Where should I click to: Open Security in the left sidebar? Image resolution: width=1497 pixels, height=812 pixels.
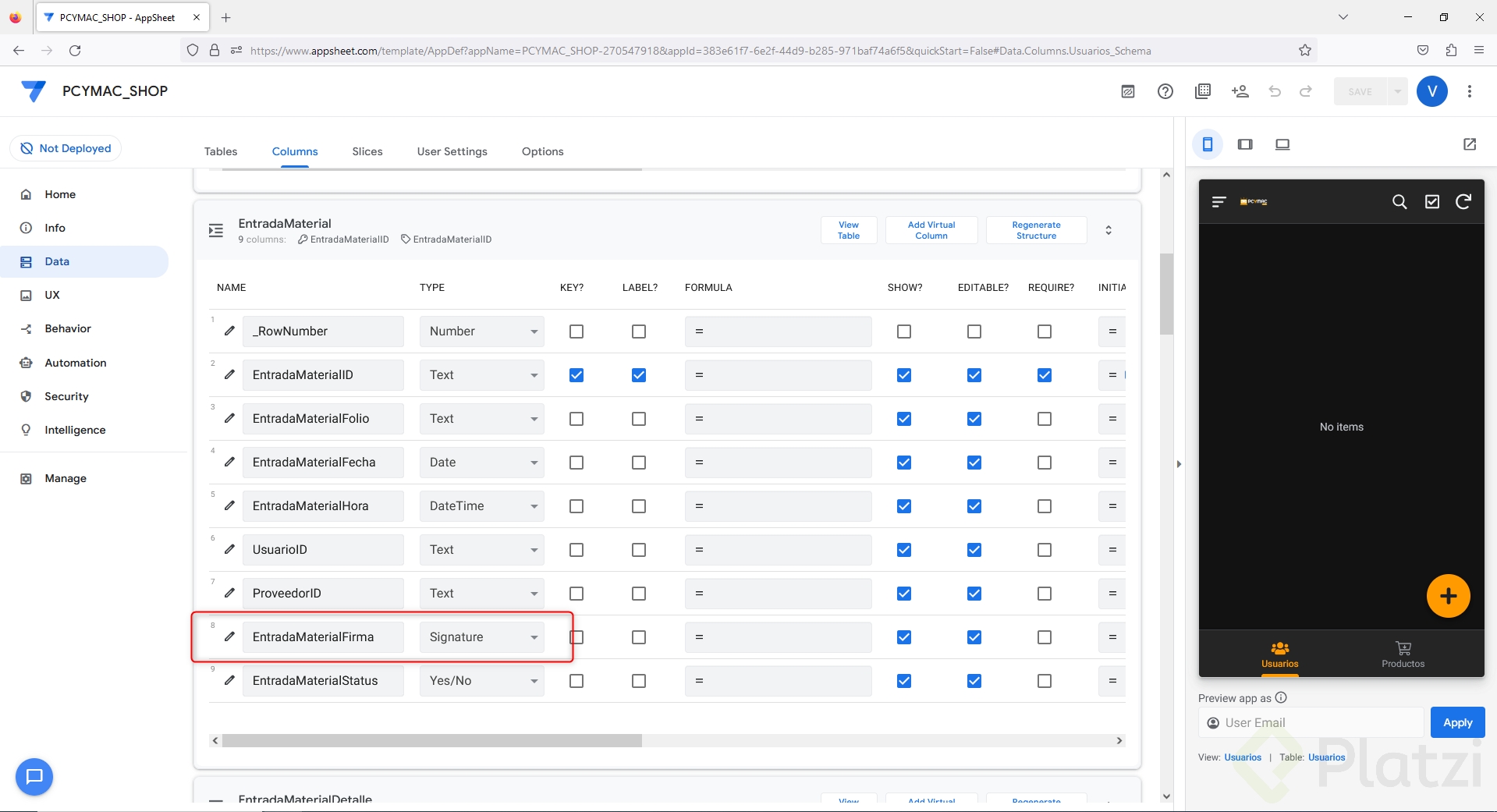click(66, 396)
